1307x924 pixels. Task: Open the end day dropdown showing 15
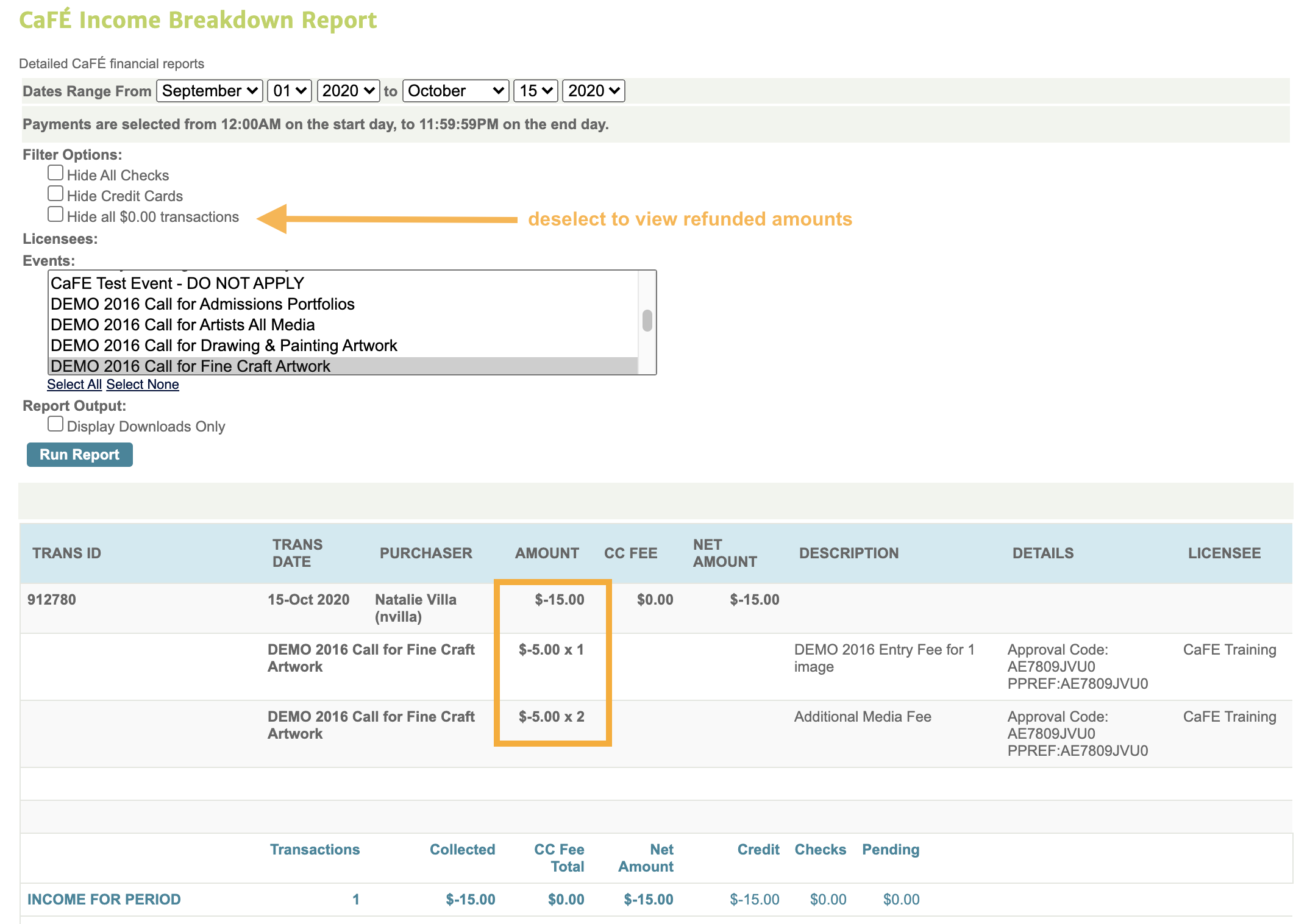(536, 91)
